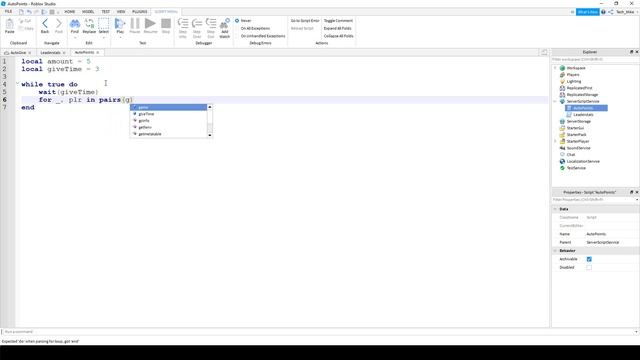
Task: Collapse the ServerScriptService tree node
Action: point(556,101)
